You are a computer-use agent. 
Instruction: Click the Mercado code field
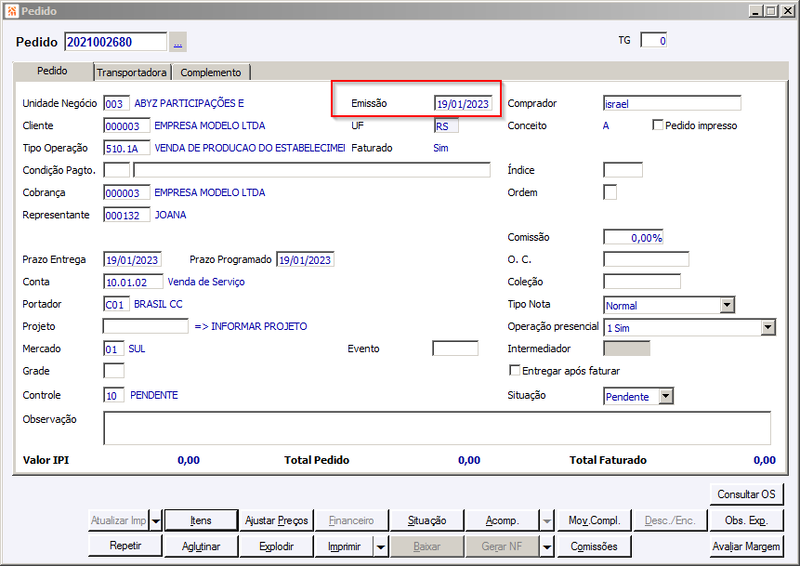point(113,349)
